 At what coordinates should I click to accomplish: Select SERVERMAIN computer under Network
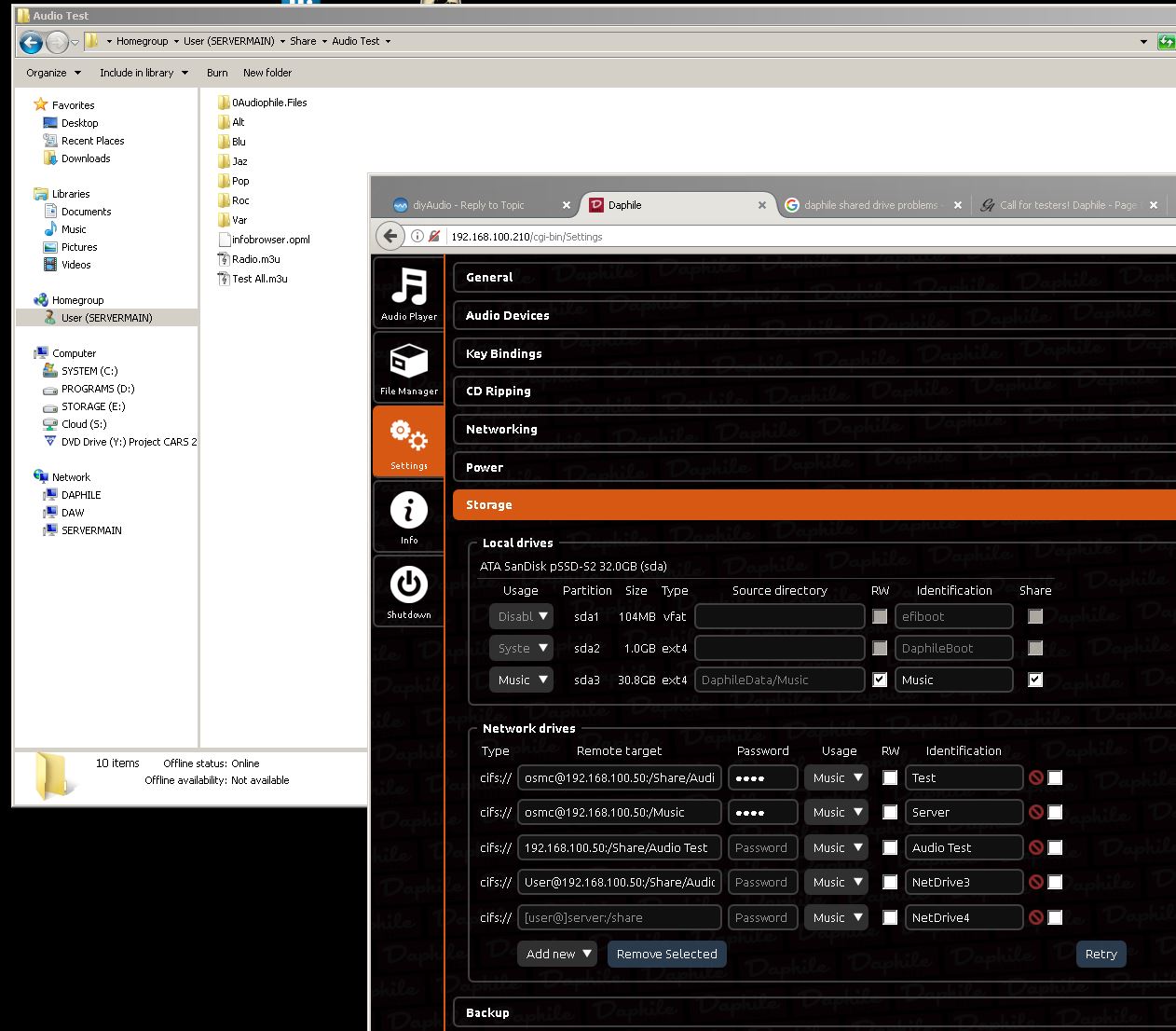(x=83, y=530)
